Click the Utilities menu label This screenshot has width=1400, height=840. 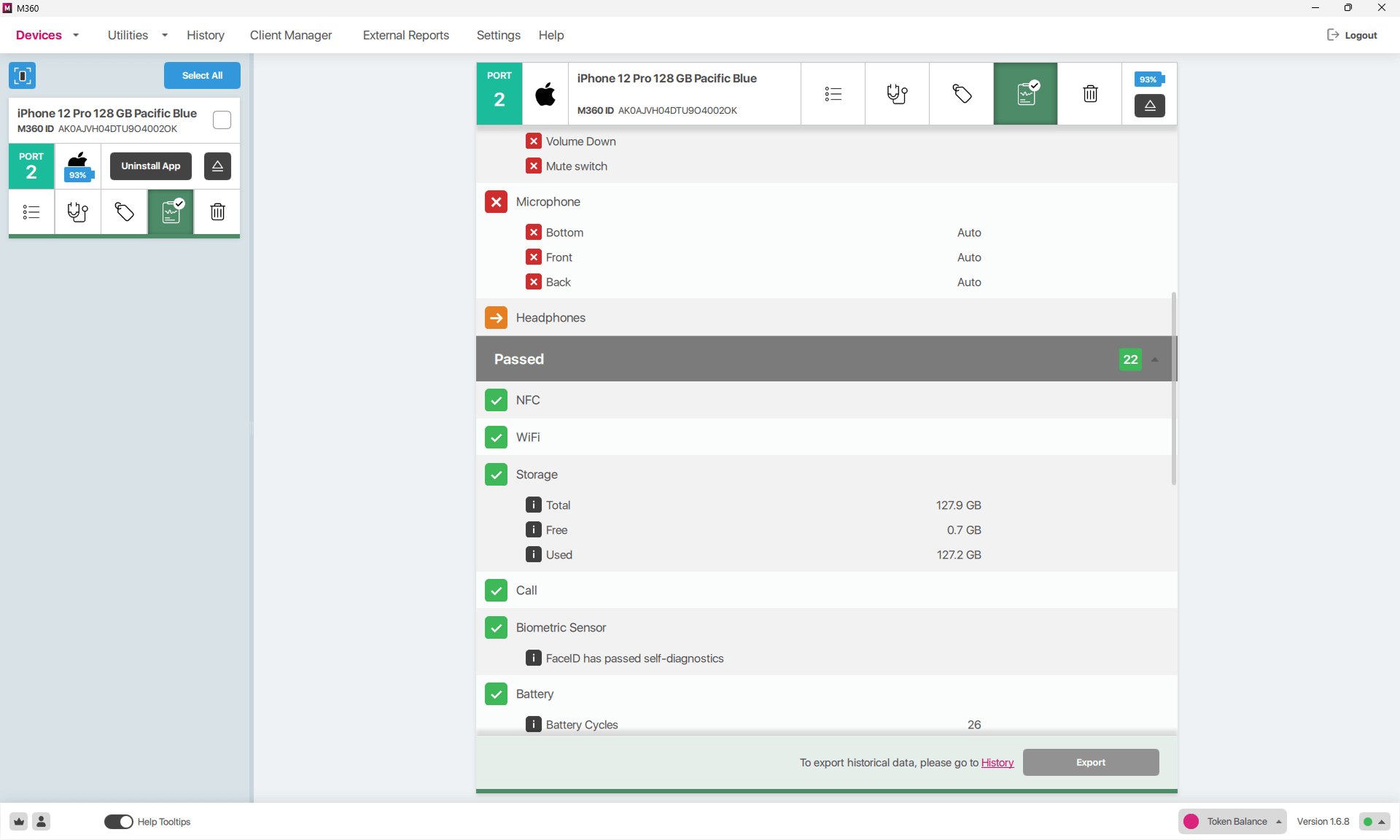click(128, 35)
